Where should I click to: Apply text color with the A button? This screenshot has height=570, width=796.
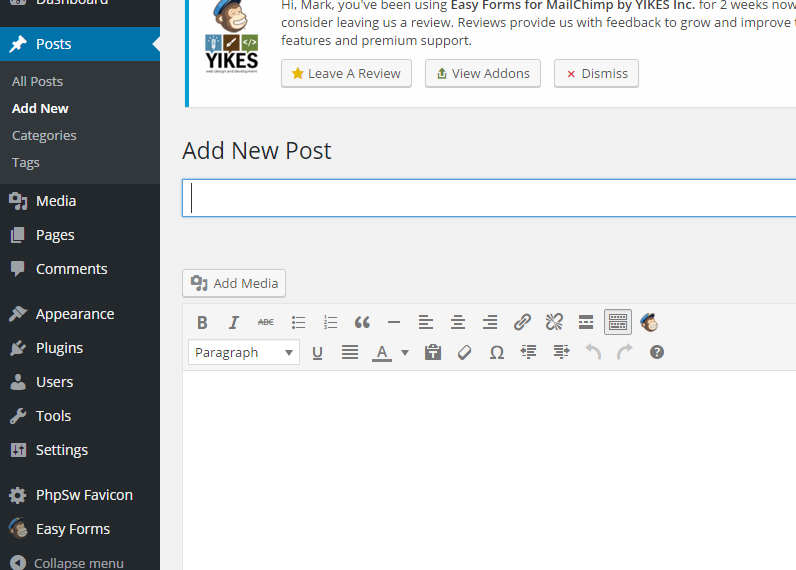pos(382,352)
